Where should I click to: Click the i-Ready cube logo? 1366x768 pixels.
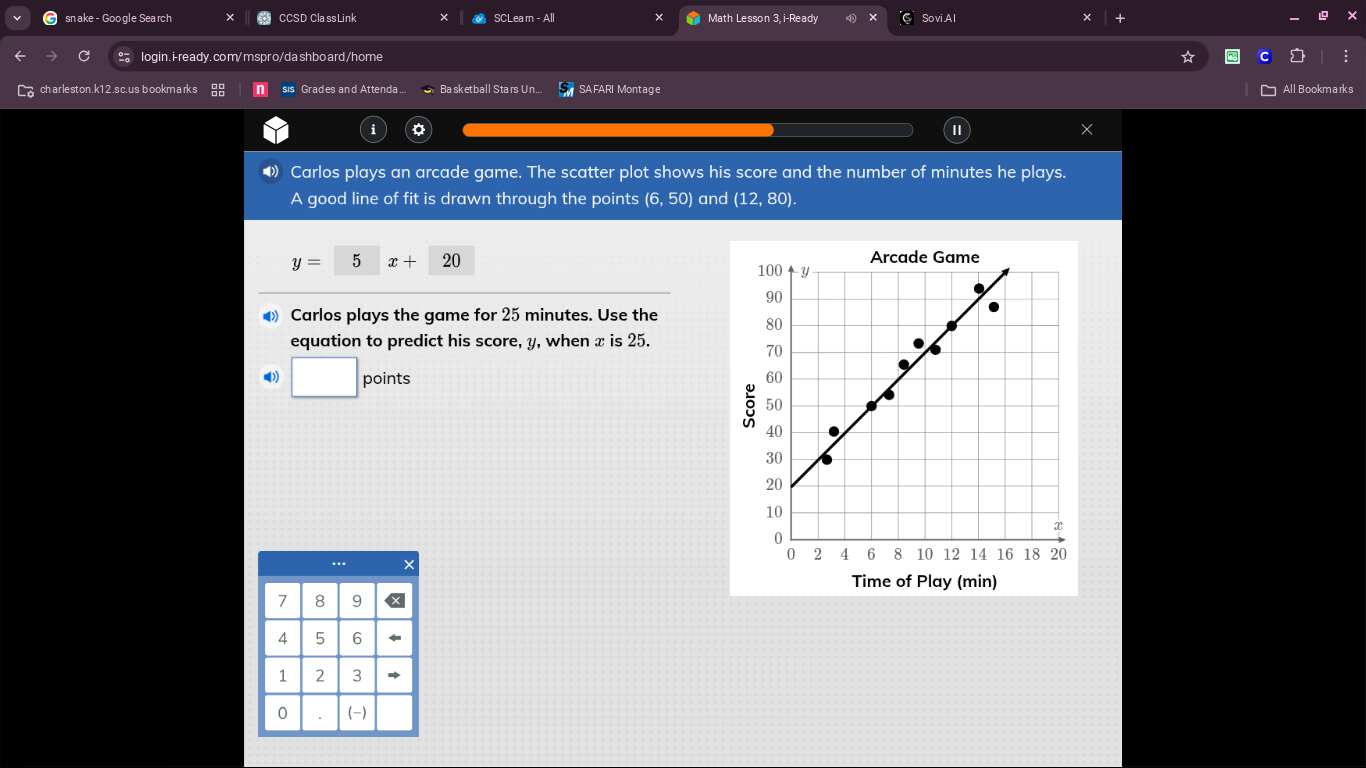coord(275,129)
